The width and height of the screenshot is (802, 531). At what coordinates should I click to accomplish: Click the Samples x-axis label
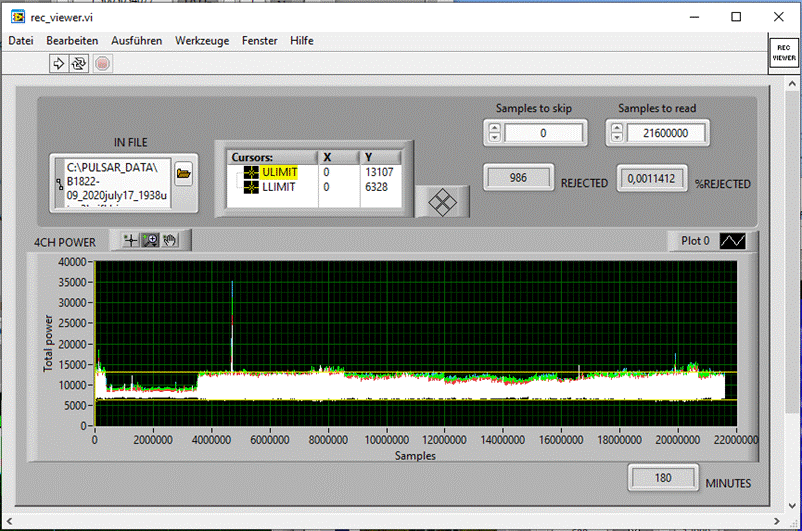point(415,456)
